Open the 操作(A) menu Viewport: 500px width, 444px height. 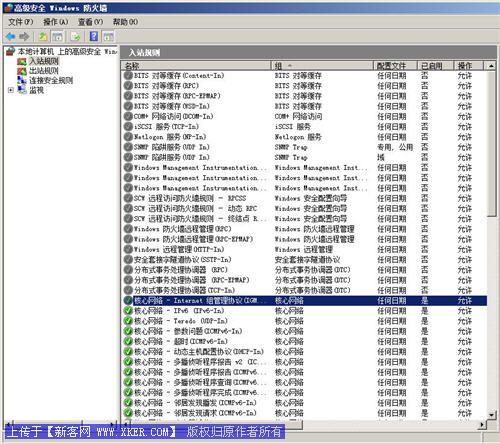tap(56, 22)
